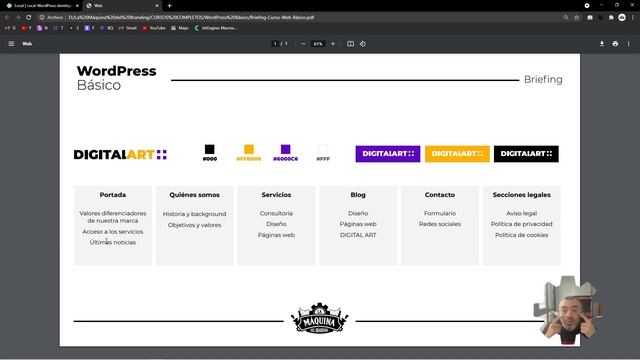
Task: Open a new browser tab
Action: click(x=169, y=6)
